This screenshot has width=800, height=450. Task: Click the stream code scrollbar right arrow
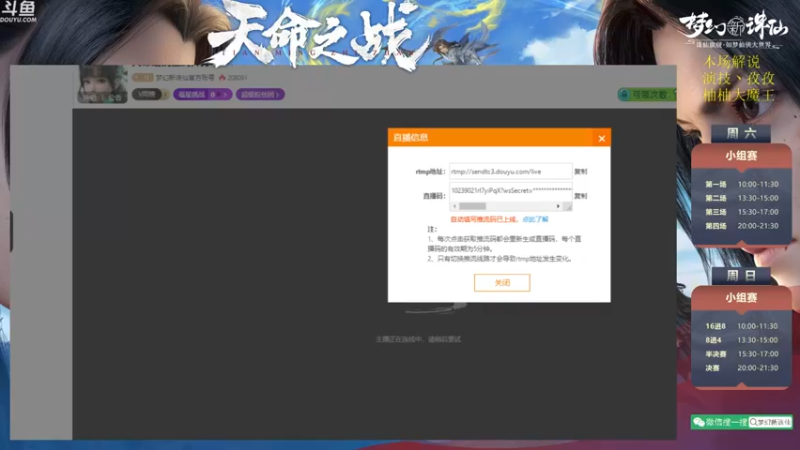(558, 206)
